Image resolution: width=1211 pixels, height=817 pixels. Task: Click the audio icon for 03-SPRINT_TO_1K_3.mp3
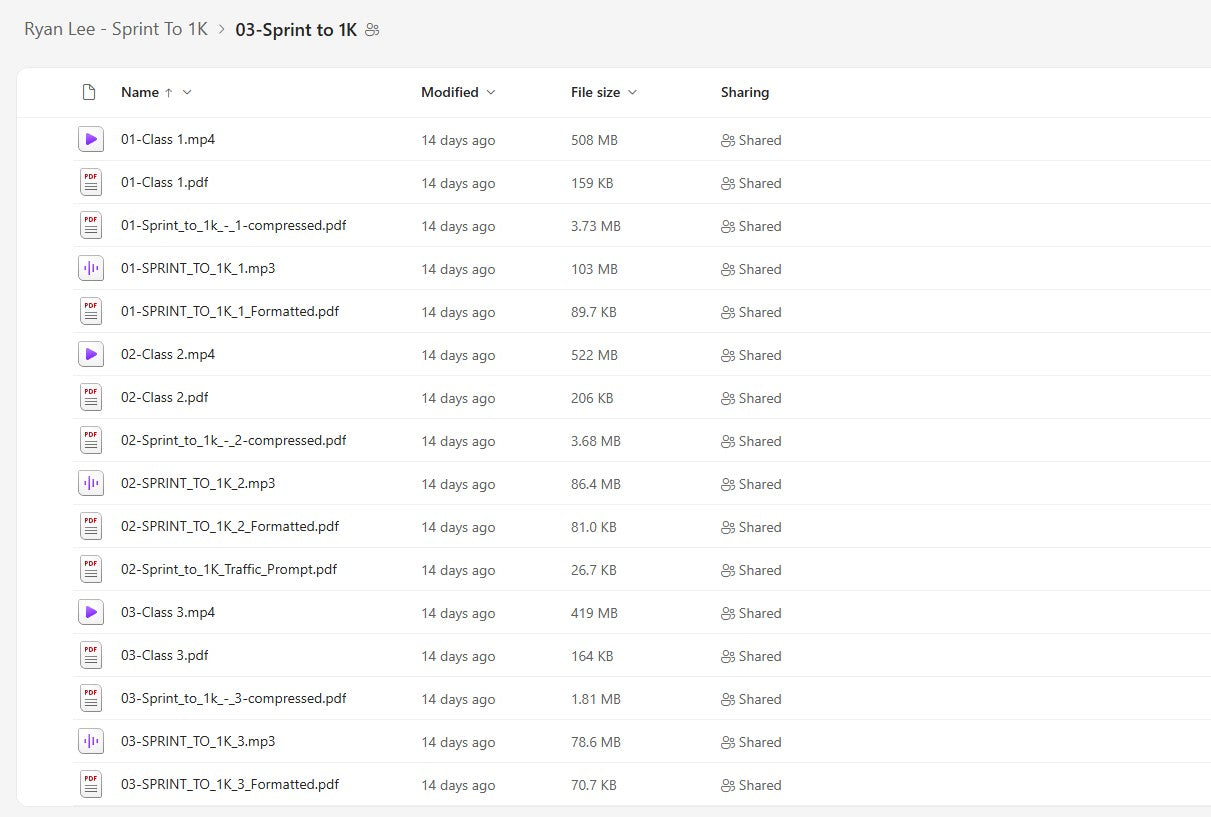91,742
